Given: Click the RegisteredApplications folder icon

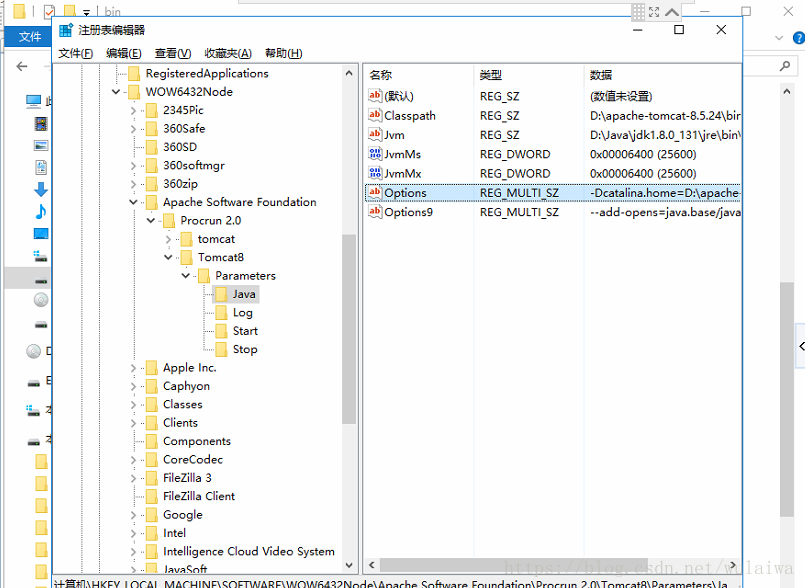Looking at the screenshot, I should point(134,73).
